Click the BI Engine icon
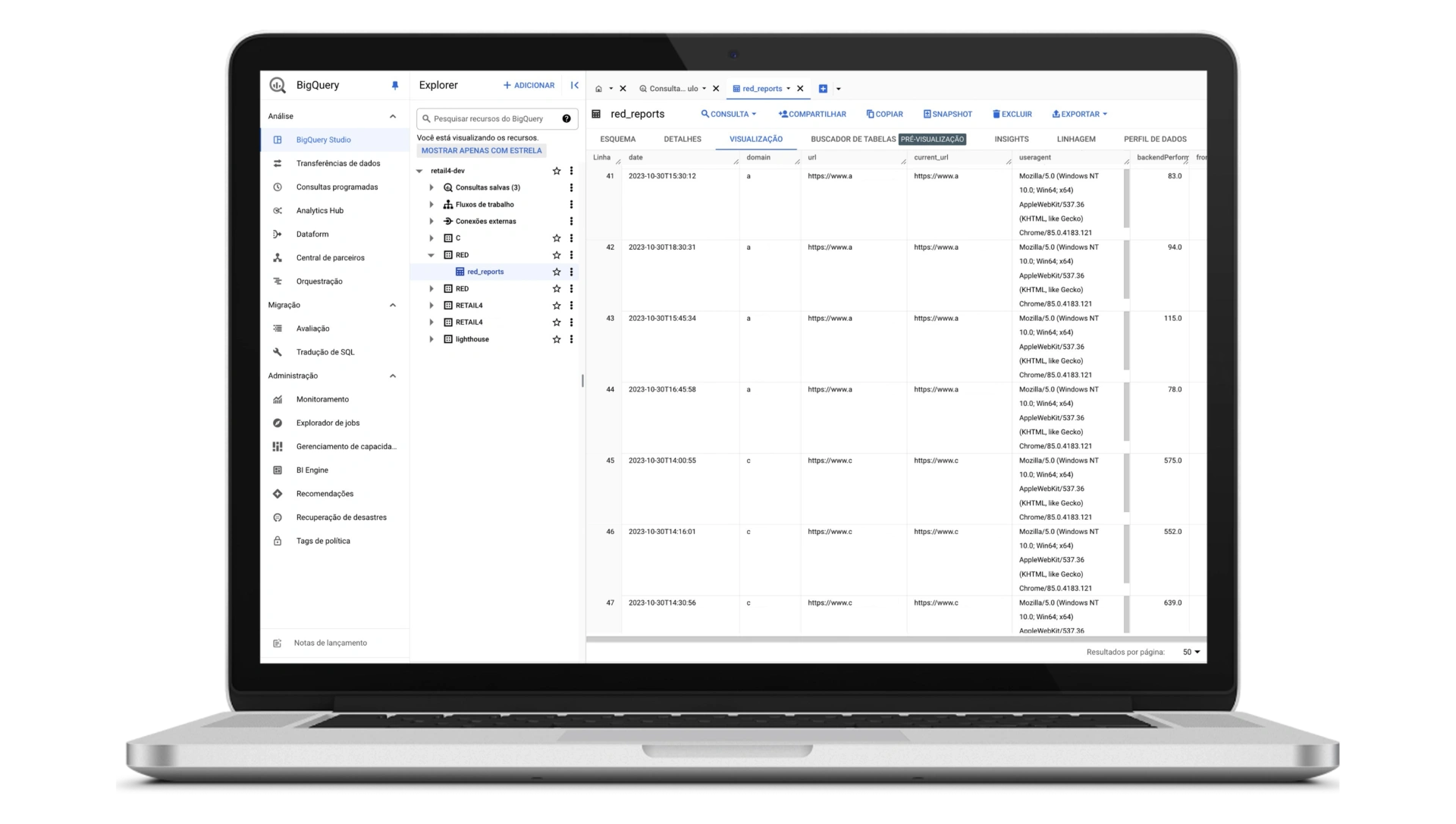The height and width of the screenshot is (824, 1456). (x=278, y=470)
